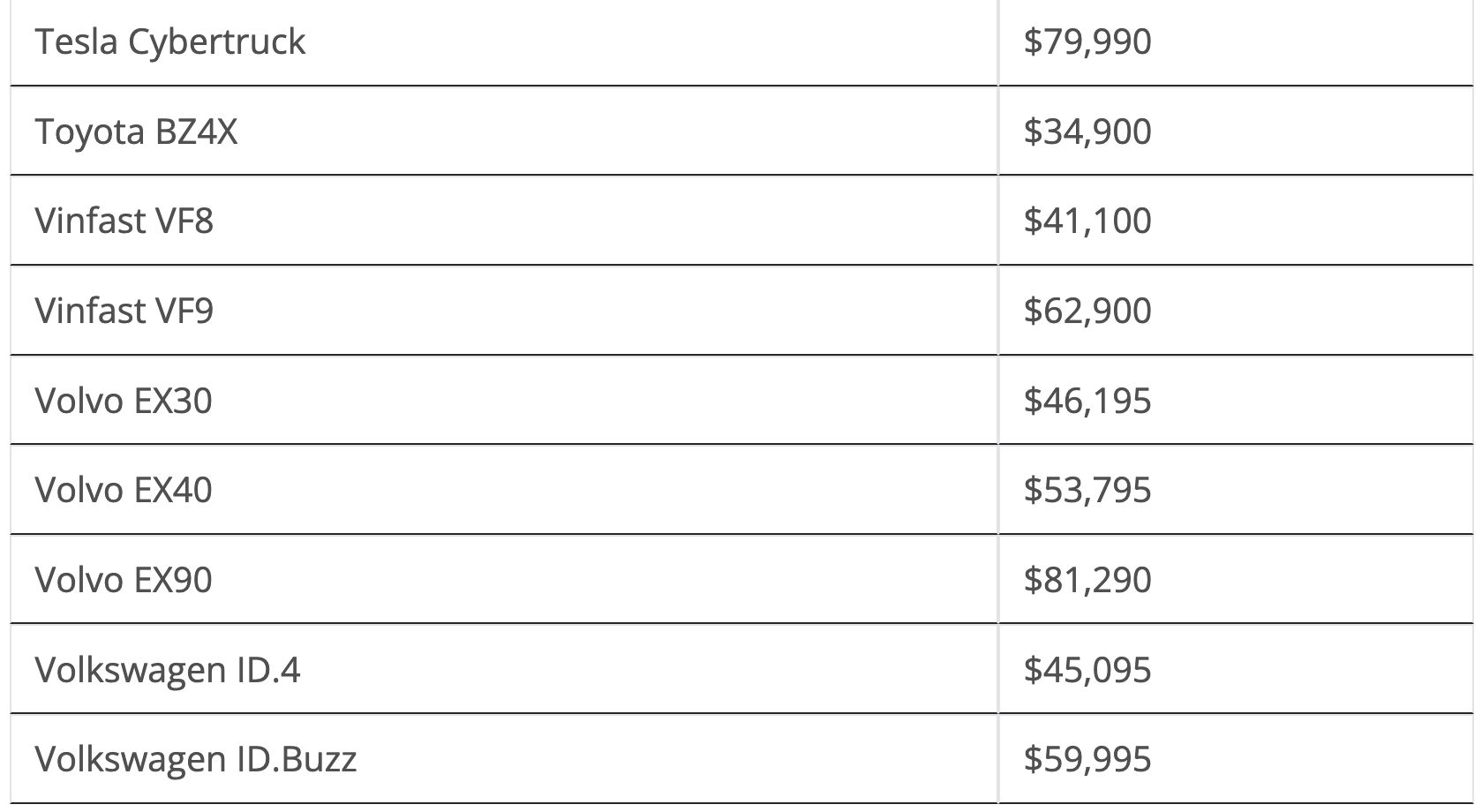Select the $62,900 VF9 price
The height and width of the screenshot is (812, 1482).
(x=1087, y=312)
